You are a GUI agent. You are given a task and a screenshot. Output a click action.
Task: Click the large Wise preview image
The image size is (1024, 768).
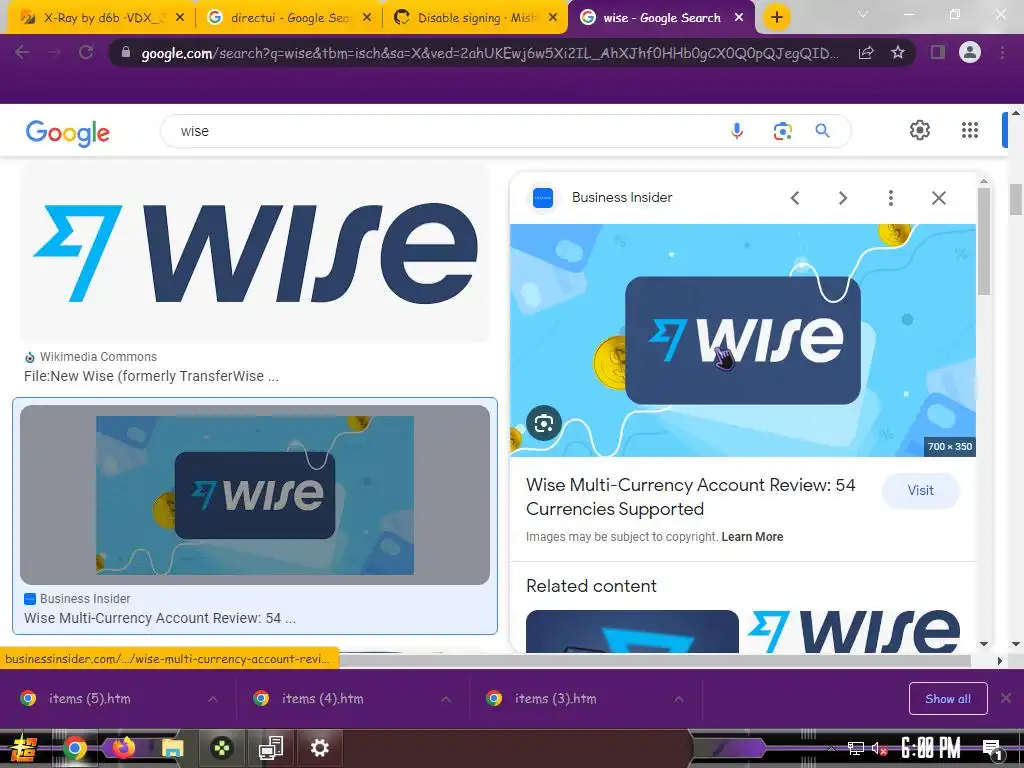743,340
